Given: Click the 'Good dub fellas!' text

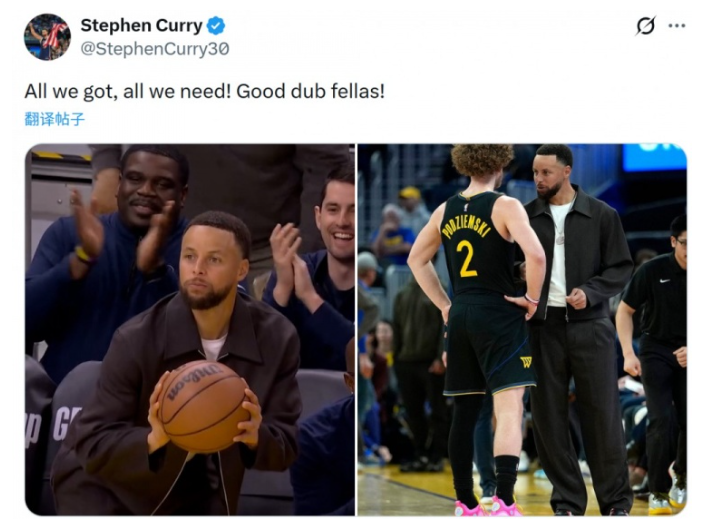Looking at the screenshot, I should [x=310, y=91].
